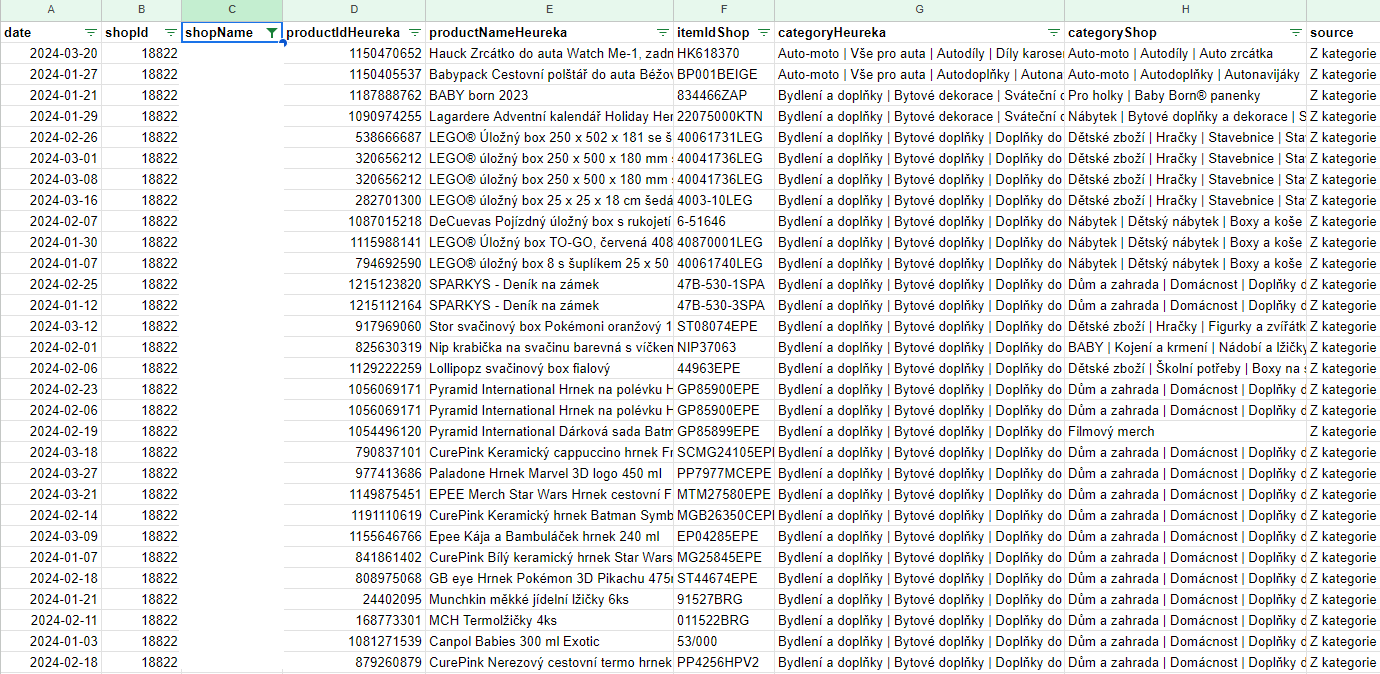The height and width of the screenshot is (674, 1380).
Task: Select the "Epee Kája a Bambuláček hrnek" cell
Action: [550, 537]
